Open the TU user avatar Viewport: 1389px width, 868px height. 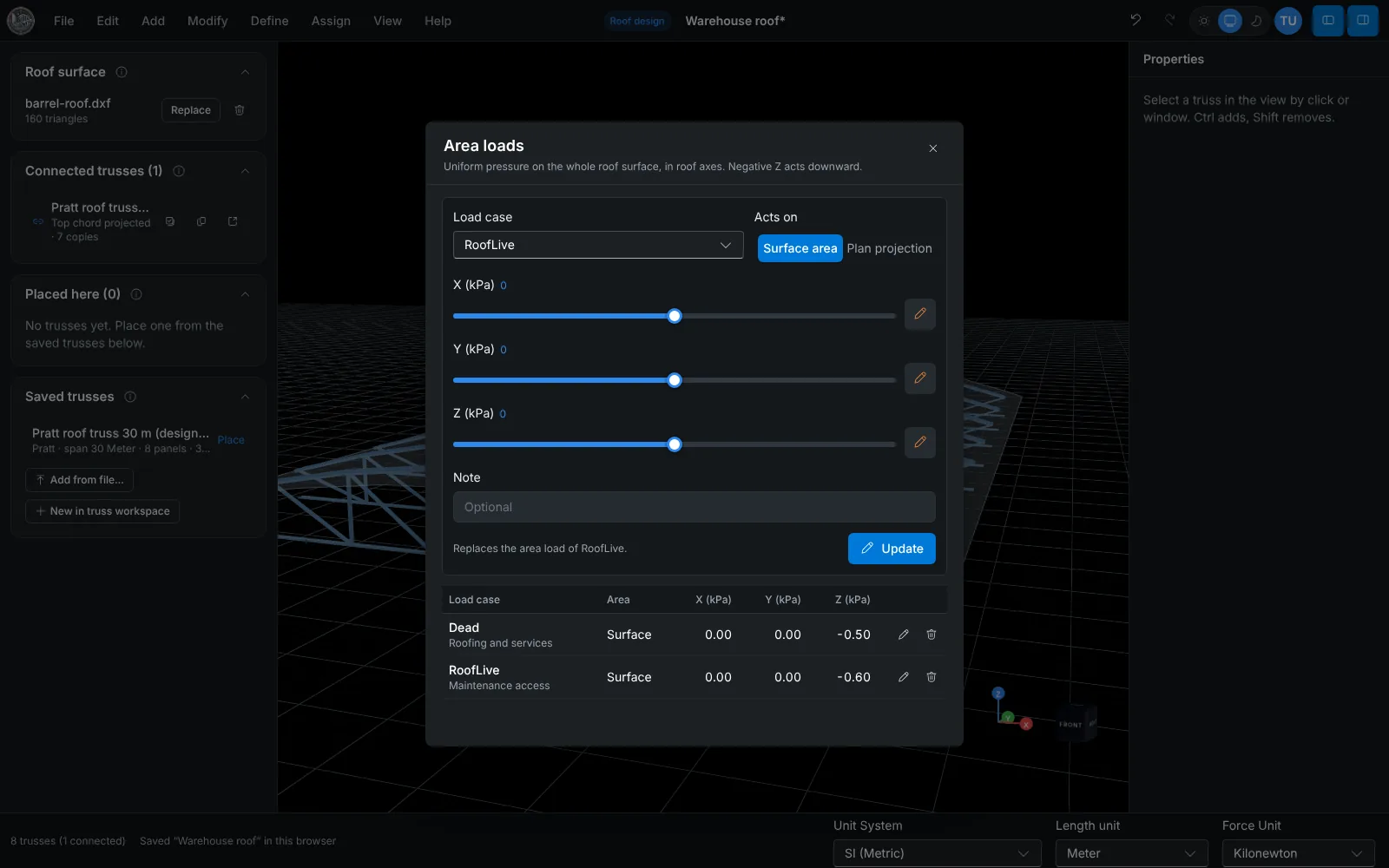click(x=1288, y=21)
